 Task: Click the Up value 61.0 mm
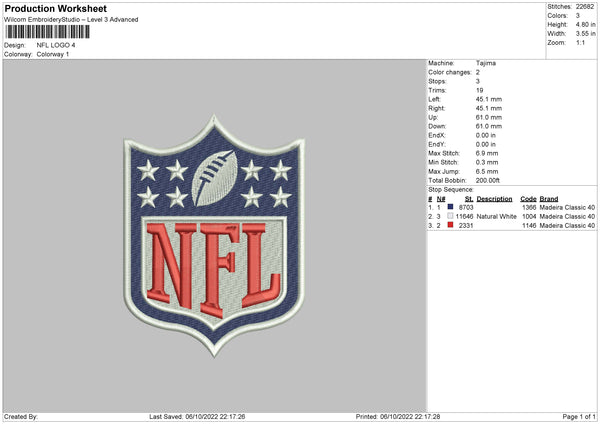coord(489,117)
